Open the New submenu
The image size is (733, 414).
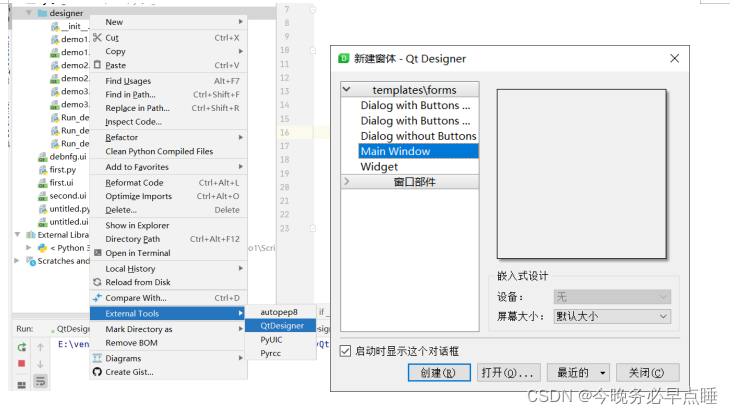coord(168,22)
